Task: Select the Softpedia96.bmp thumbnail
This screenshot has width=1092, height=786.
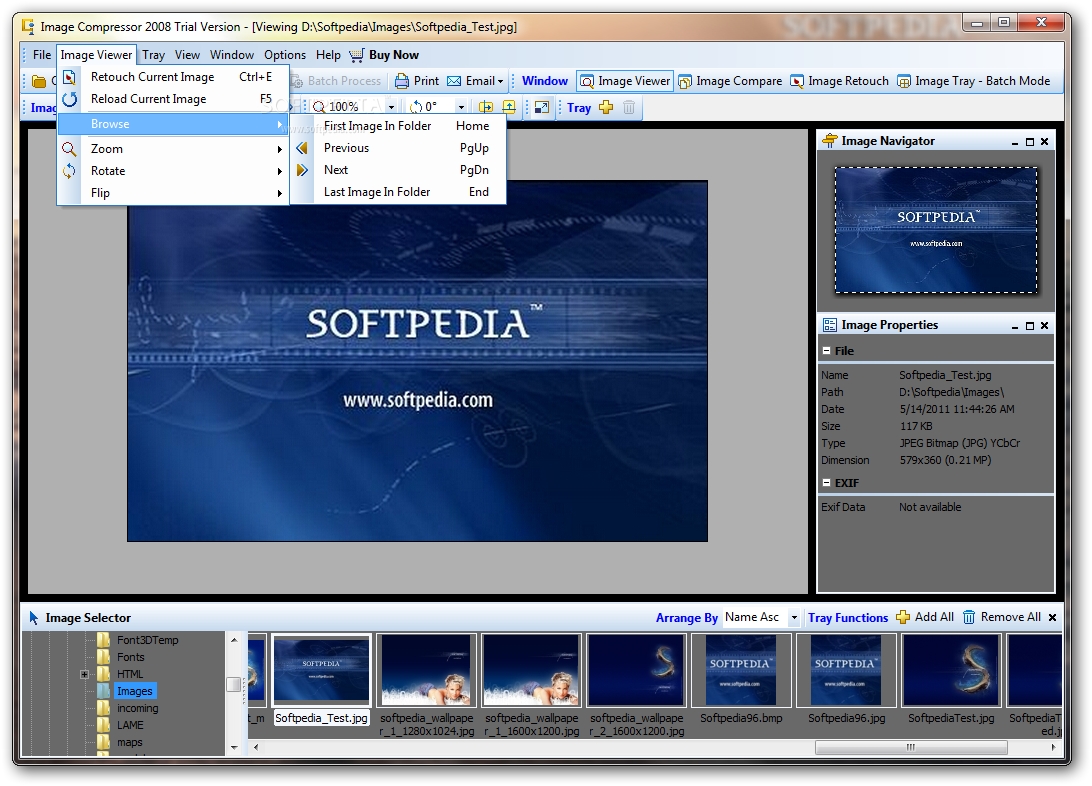Action: click(741, 670)
